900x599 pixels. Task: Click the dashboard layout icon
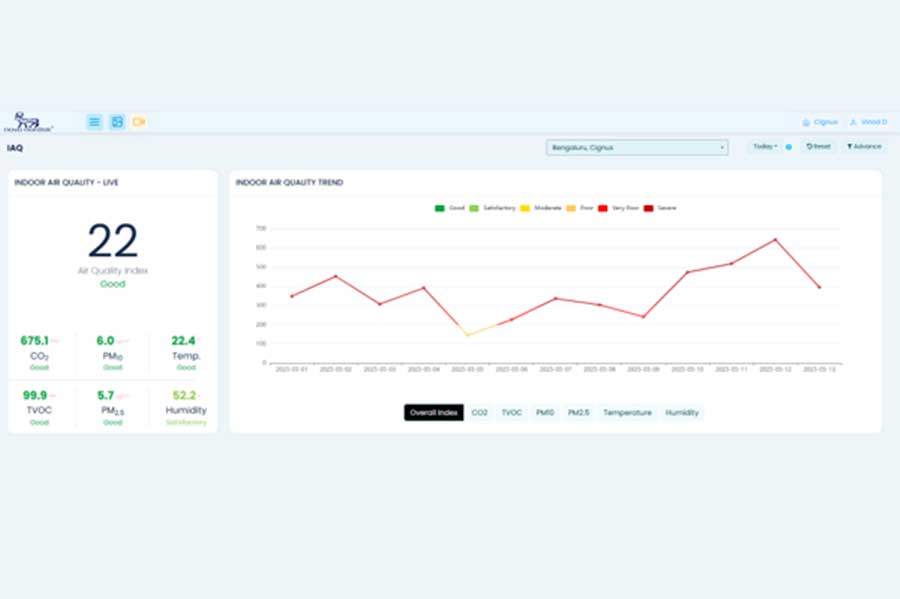(117, 122)
